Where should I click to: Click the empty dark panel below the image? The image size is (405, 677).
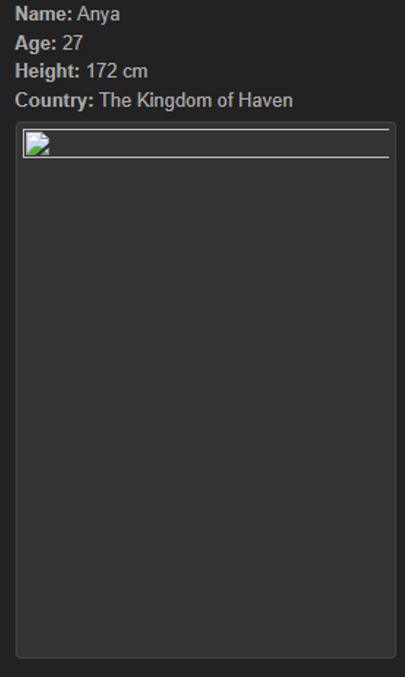click(206, 406)
